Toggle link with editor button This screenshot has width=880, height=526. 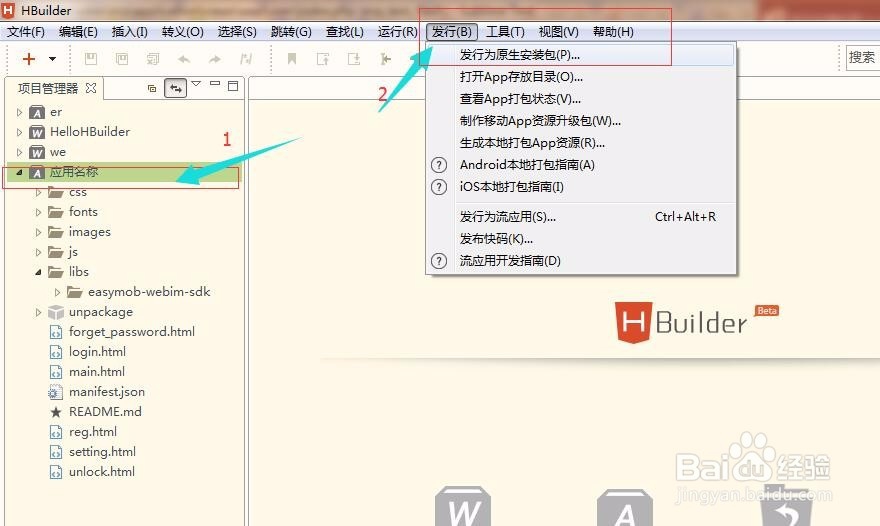[x=176, y=88]
